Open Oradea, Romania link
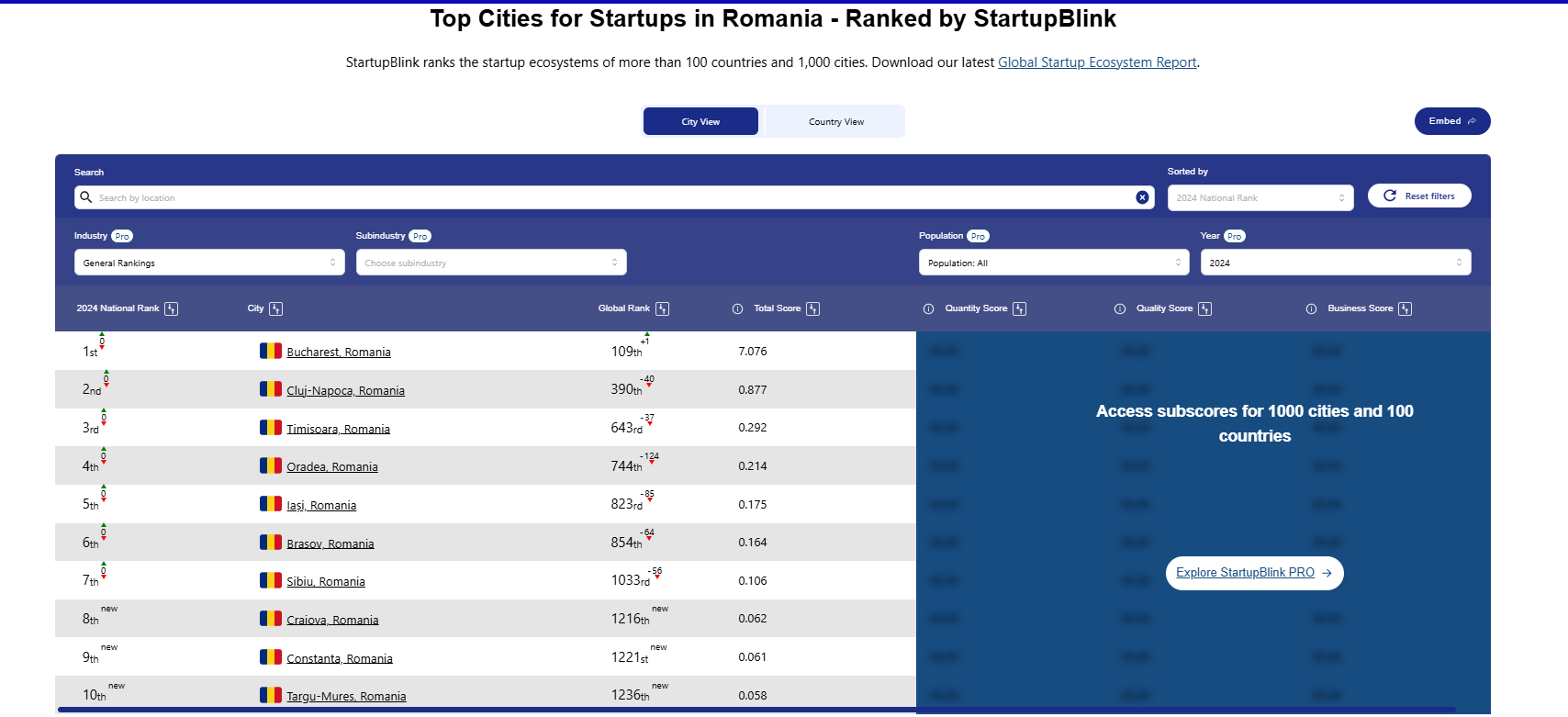This screenshot has height=717, width=1568. coord(332,467)
